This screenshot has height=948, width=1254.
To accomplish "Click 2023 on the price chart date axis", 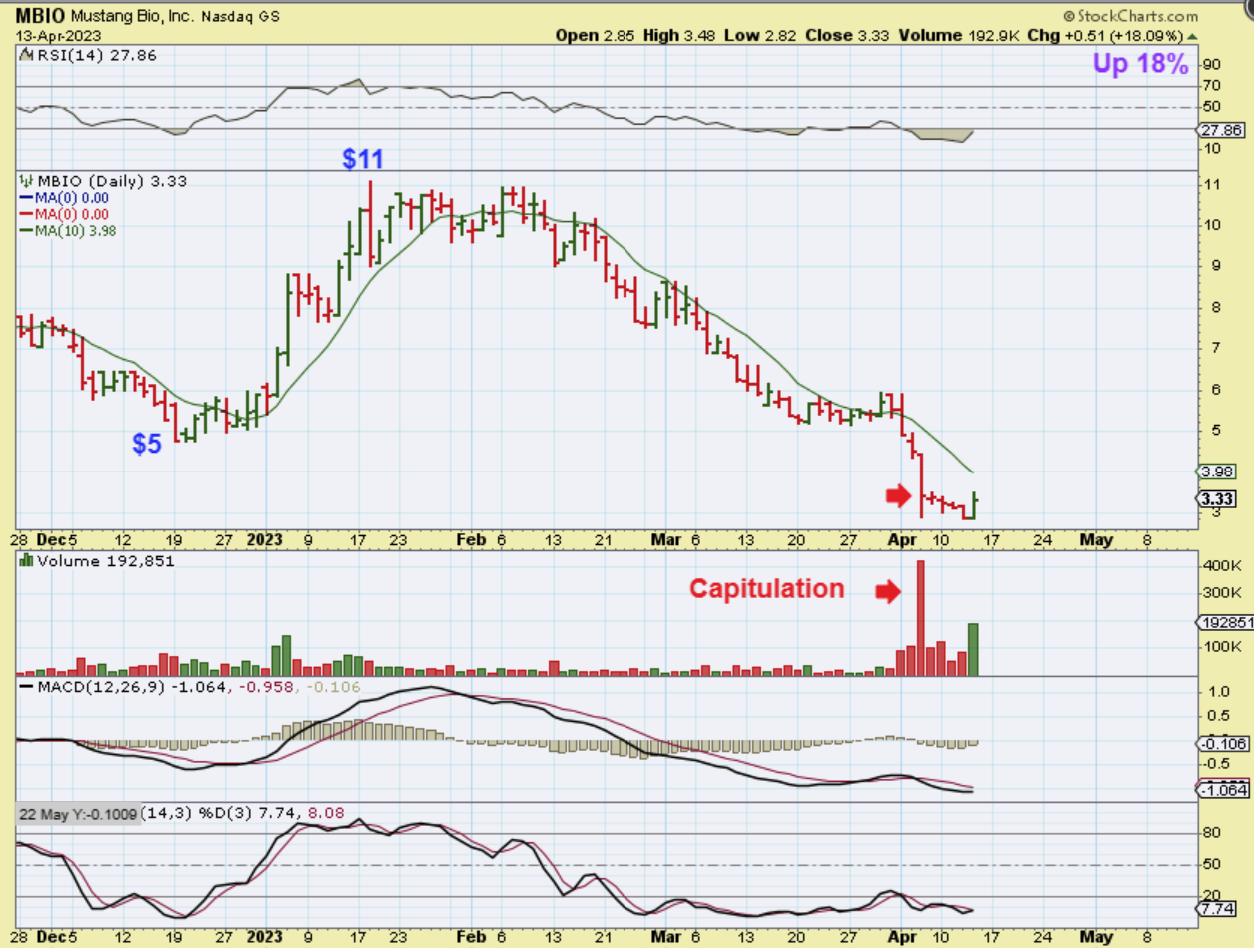I will 267,539.
